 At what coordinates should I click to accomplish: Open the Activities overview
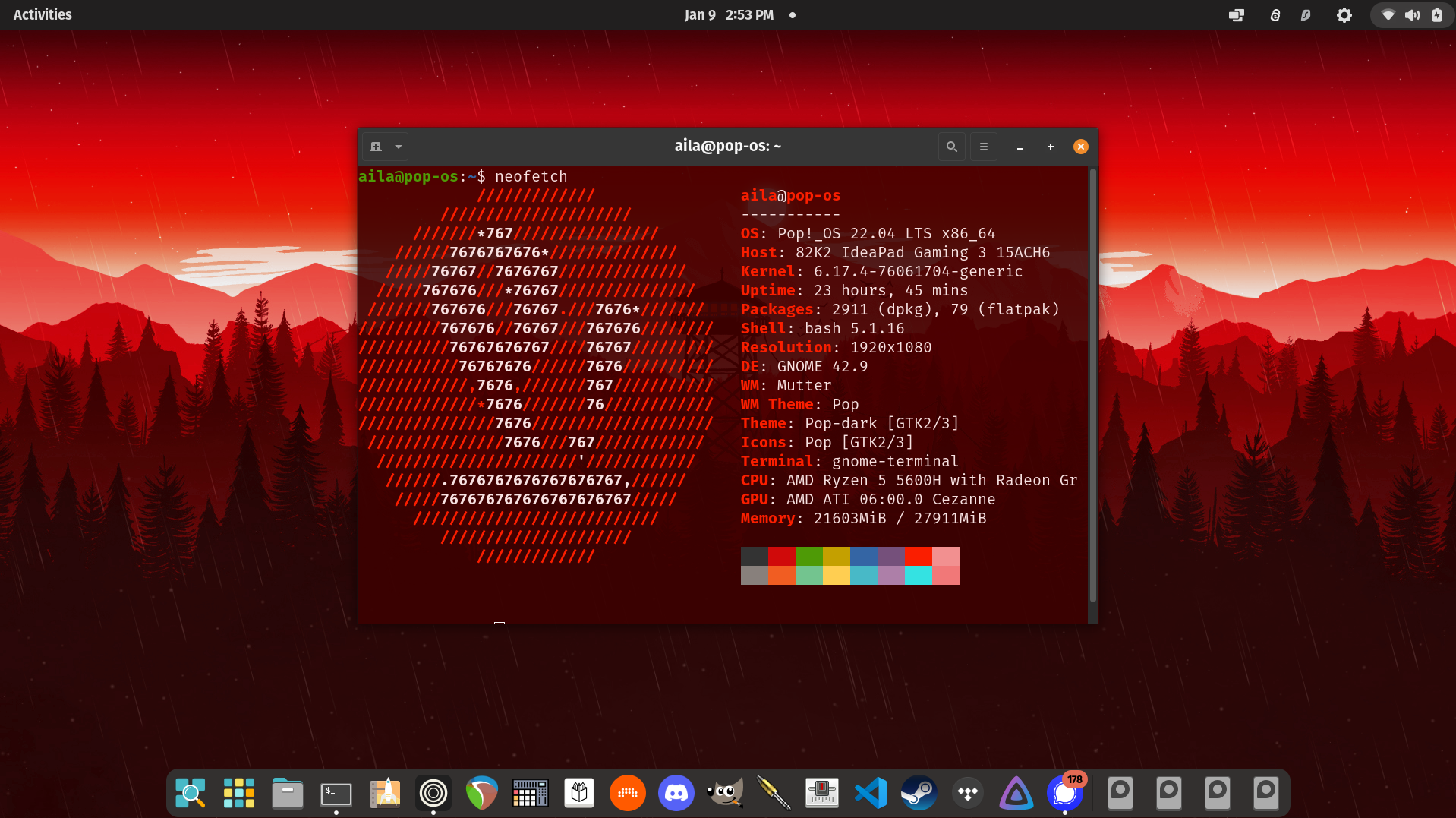point(43,14)
